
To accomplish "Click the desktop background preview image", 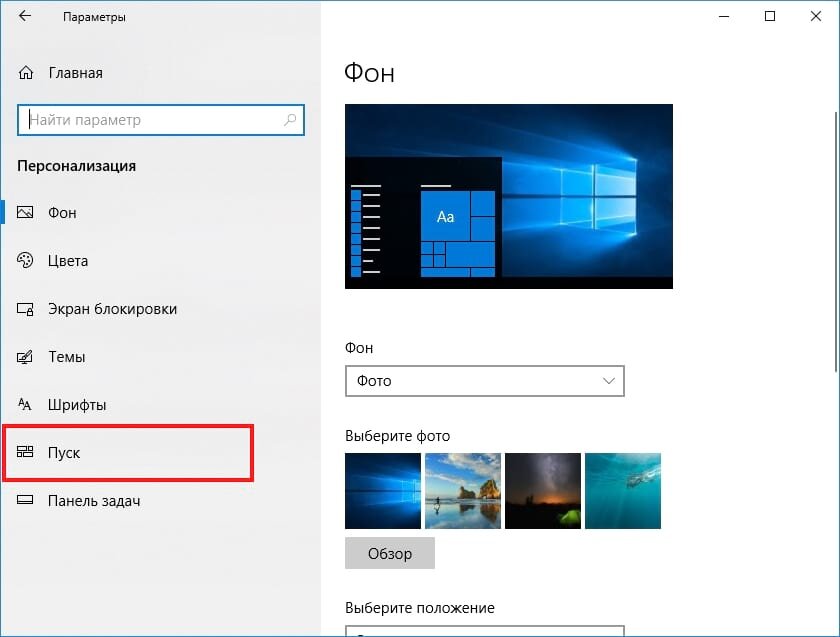I will pyautogui.click(x=508, y=197).
